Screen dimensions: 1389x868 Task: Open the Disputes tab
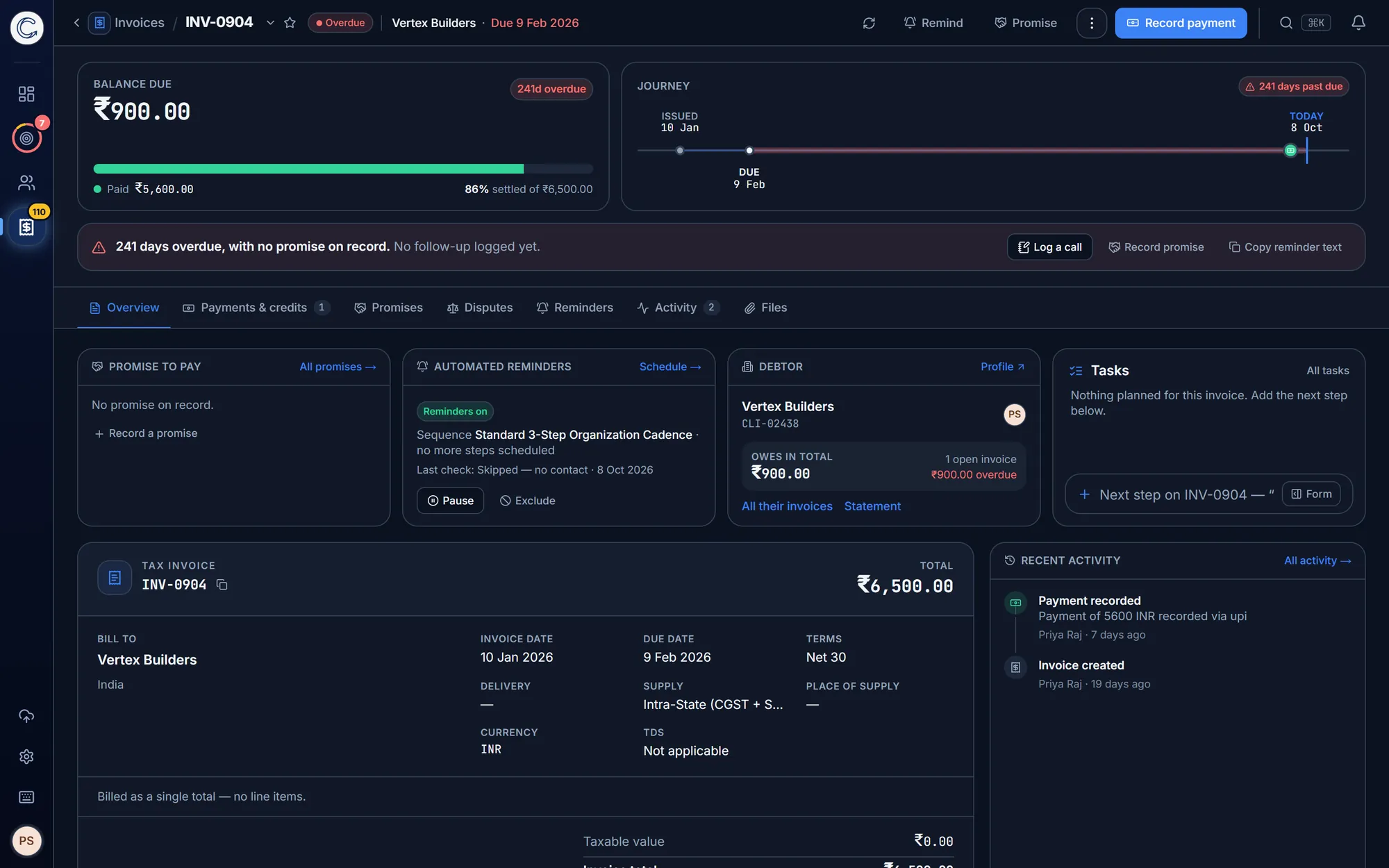pyautogui.click(x=480, y=308)
